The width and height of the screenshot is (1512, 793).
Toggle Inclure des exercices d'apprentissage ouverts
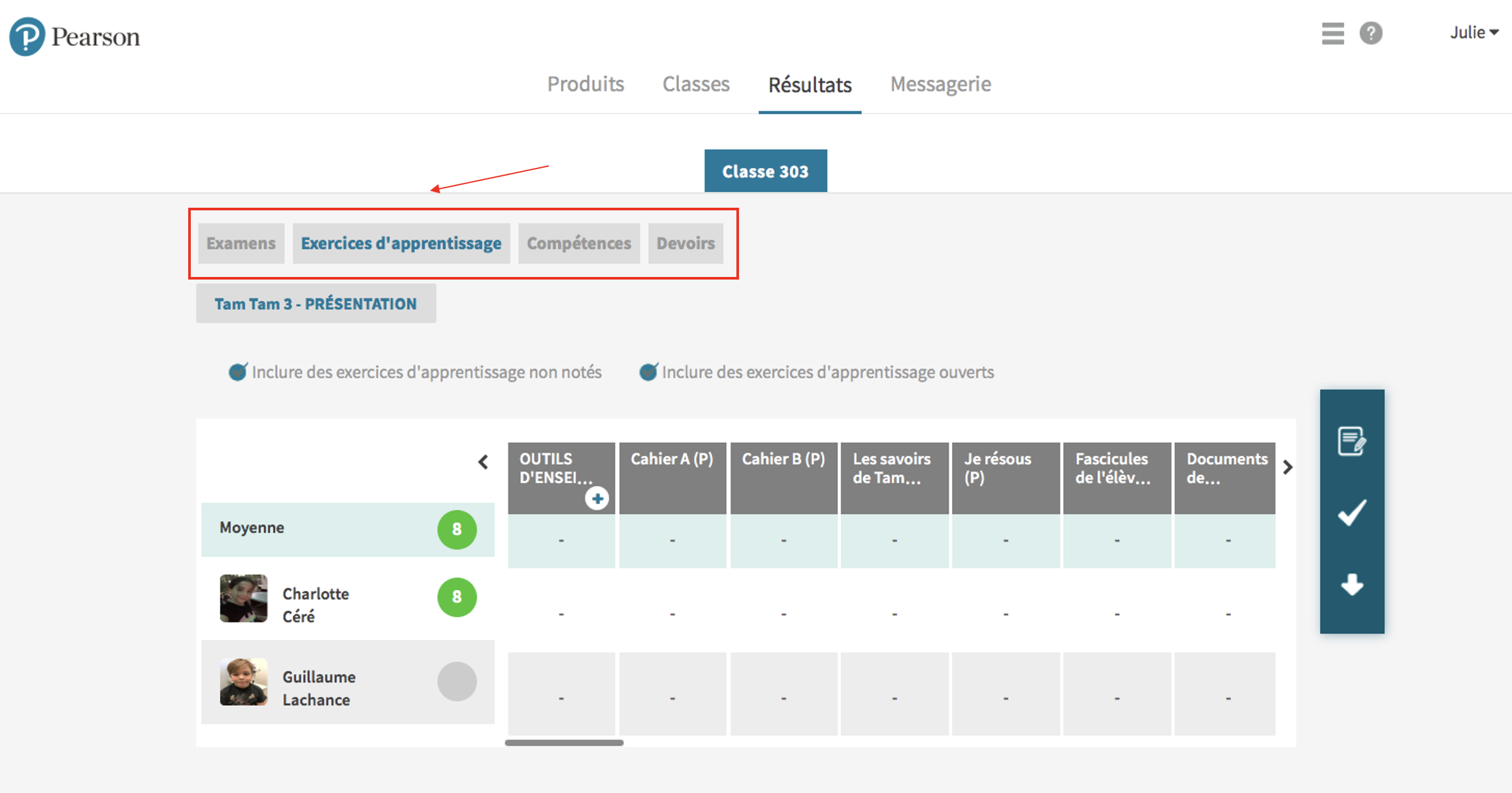click(x=648, y=372)
